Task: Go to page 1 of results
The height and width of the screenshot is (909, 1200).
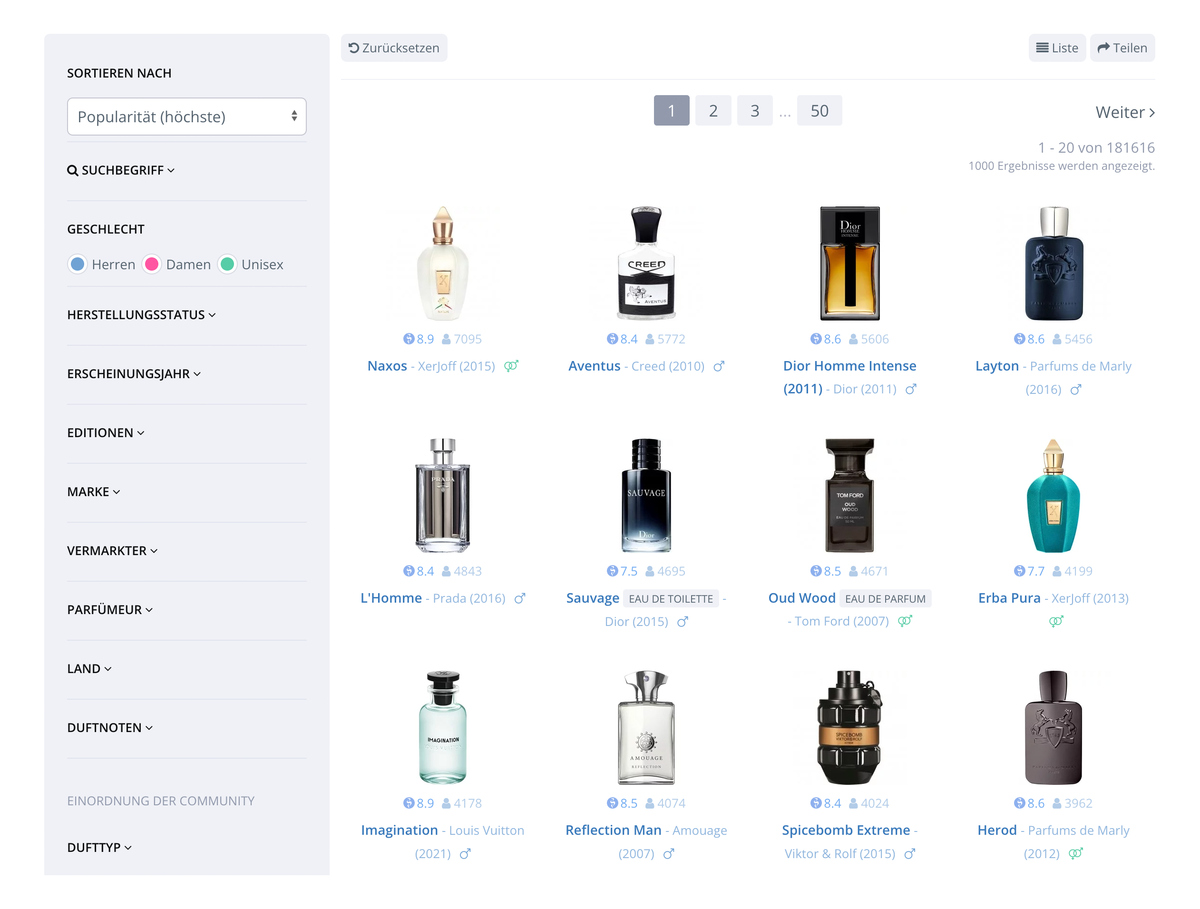Action: (672, 111)
